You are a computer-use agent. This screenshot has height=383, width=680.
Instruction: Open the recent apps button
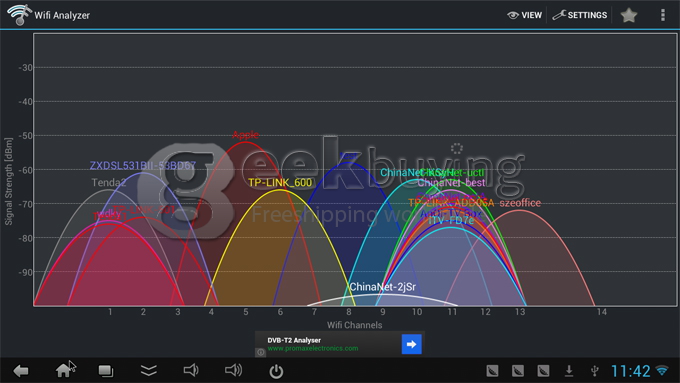pyautogui.click(x=105, y=371)
